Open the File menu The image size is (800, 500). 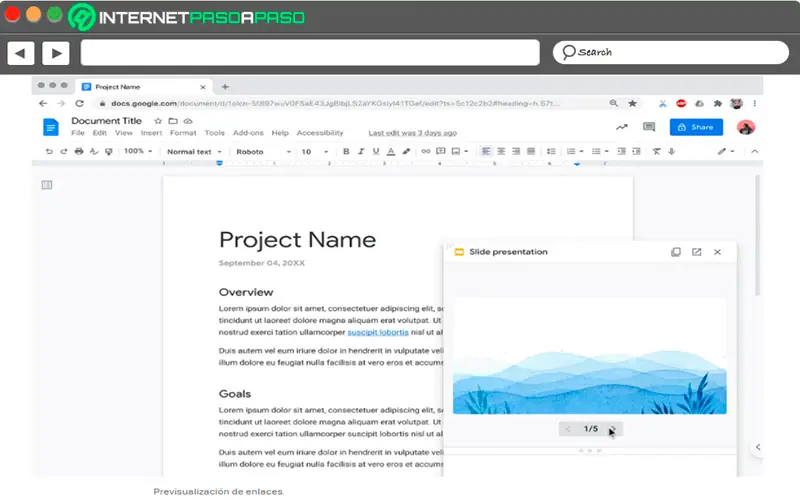(x=78, y=133)
